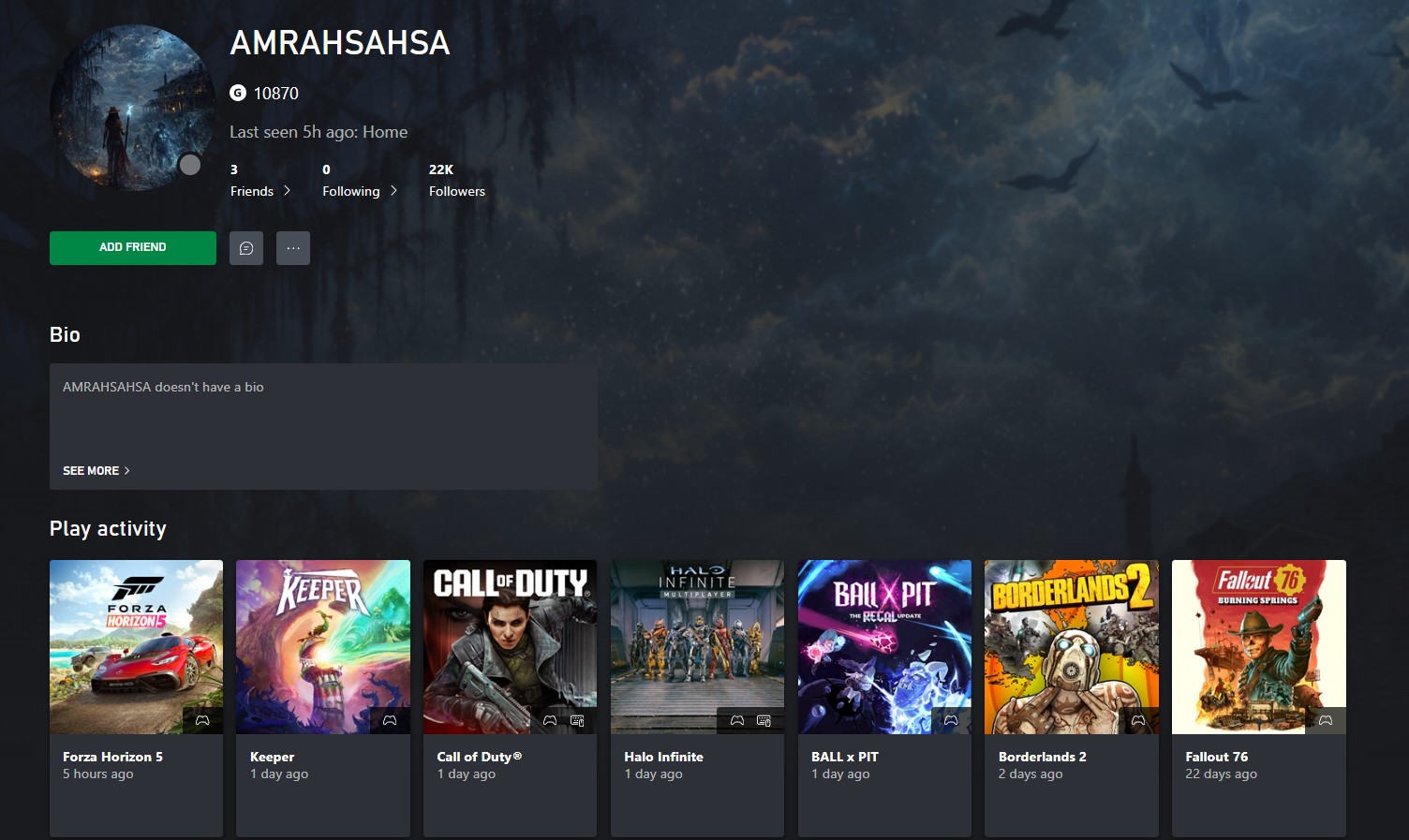
Task: Click keyboard-and-mouse icon on Call of Duty tile
Action: (x=577, y=720)
